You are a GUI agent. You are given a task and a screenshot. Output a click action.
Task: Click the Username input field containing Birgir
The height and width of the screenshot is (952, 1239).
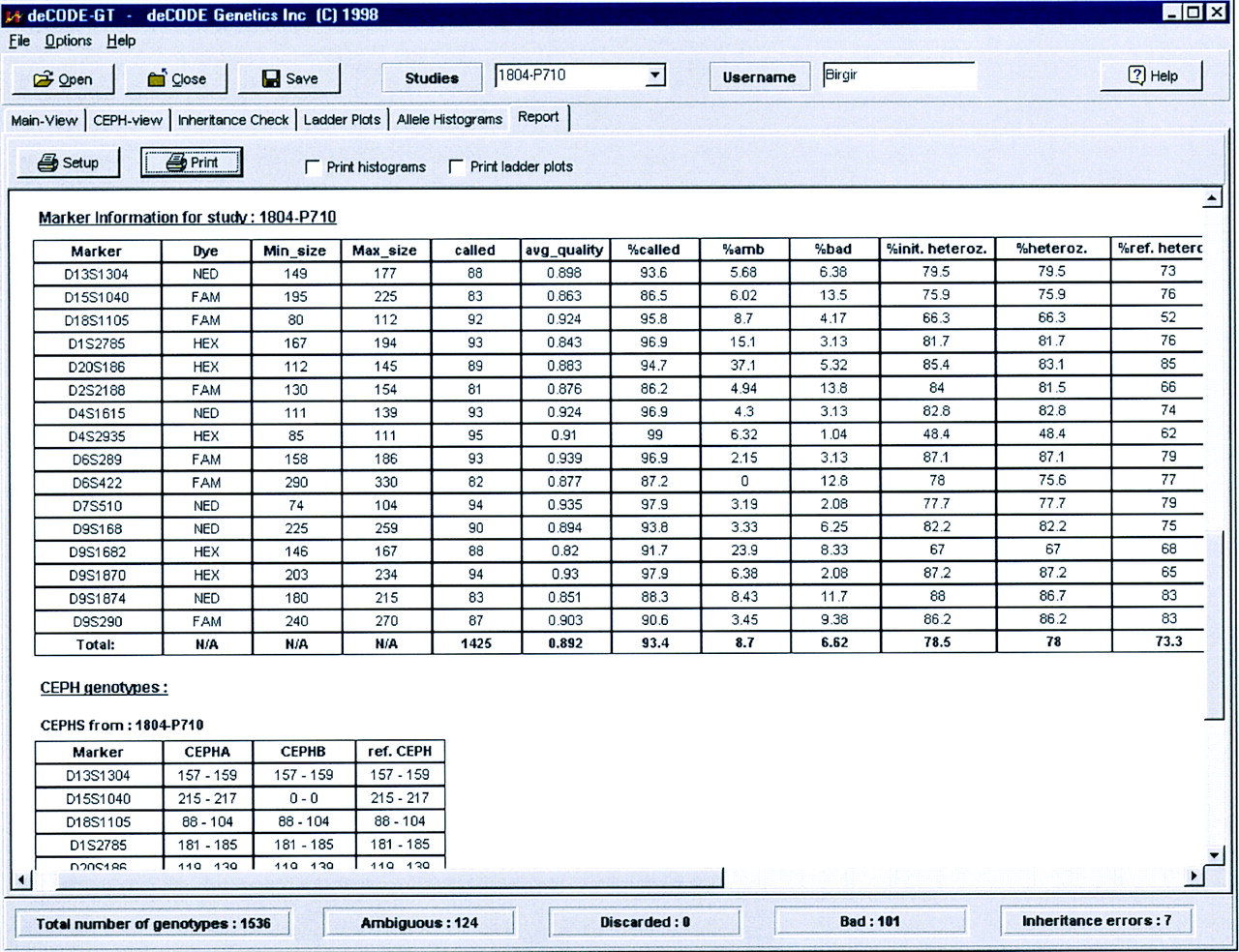click(x=897, y=75)
